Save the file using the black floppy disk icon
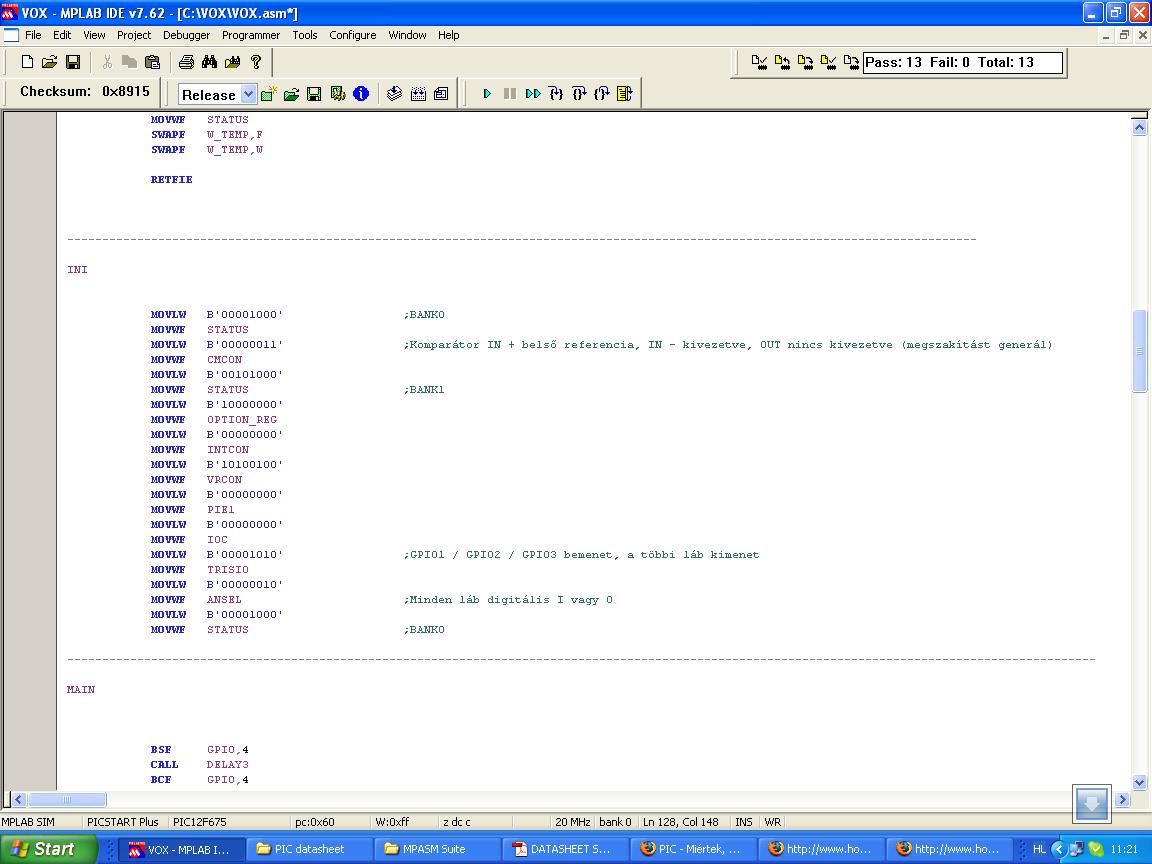 pyautogui.click(x=73, y=62)
